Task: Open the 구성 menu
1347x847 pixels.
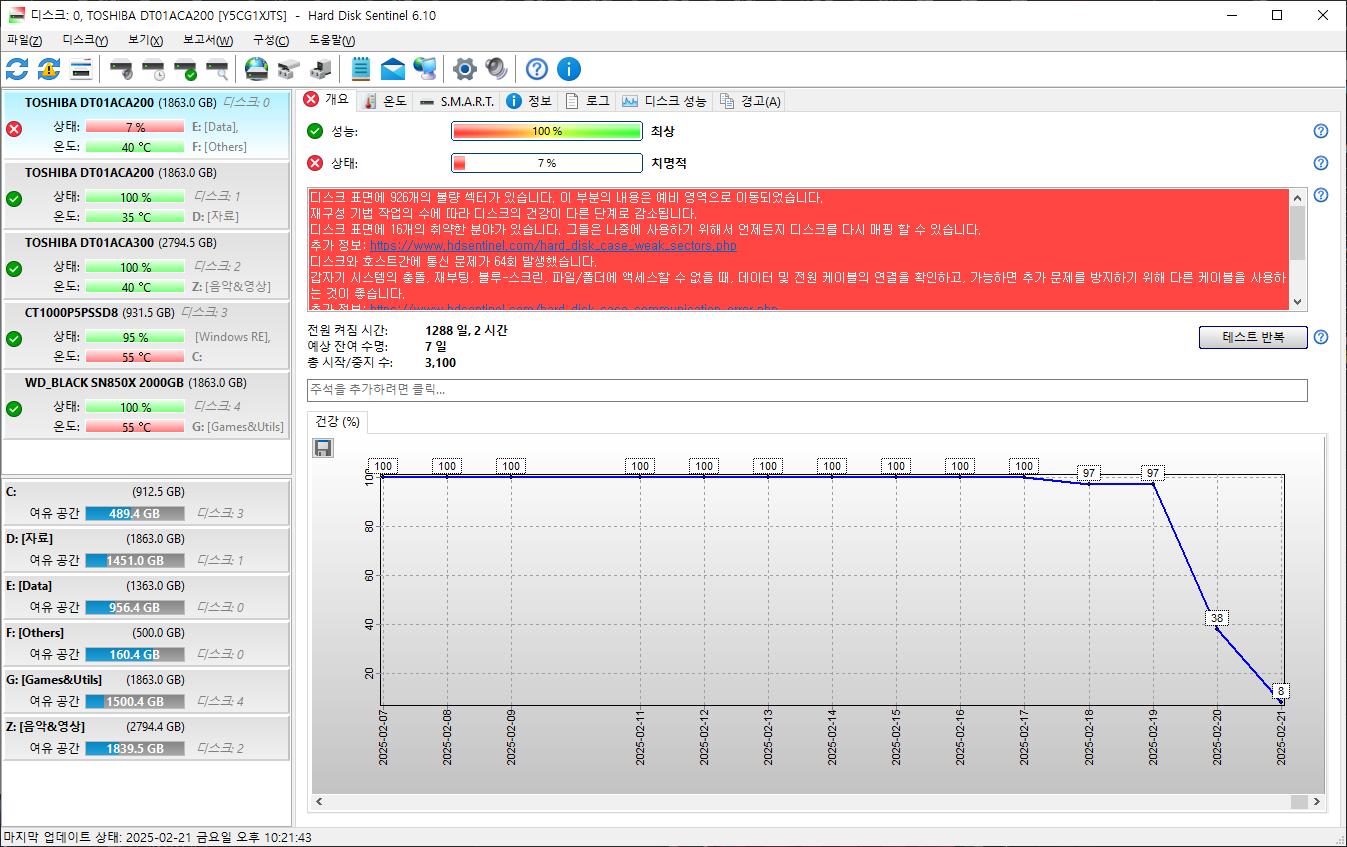Action: [271, 40]
